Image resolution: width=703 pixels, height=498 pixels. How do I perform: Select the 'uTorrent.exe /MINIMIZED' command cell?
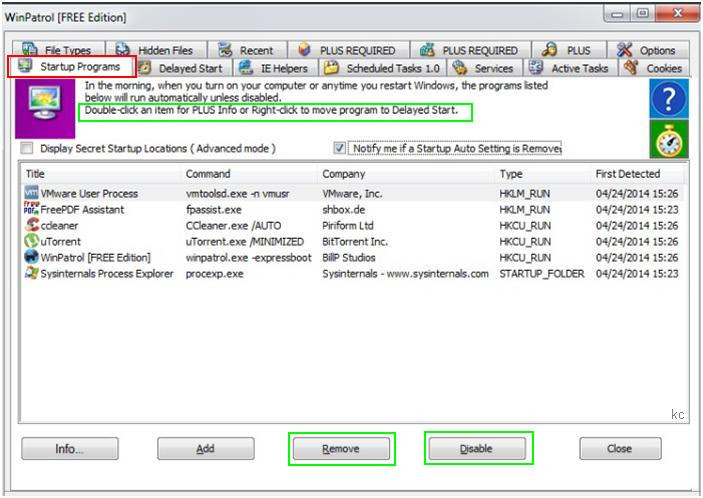tap(245, 242)
